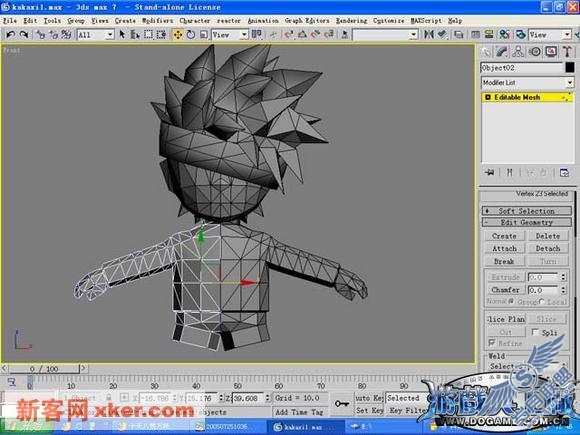
Task: Open the Character menu
Action: coord(195,21)
